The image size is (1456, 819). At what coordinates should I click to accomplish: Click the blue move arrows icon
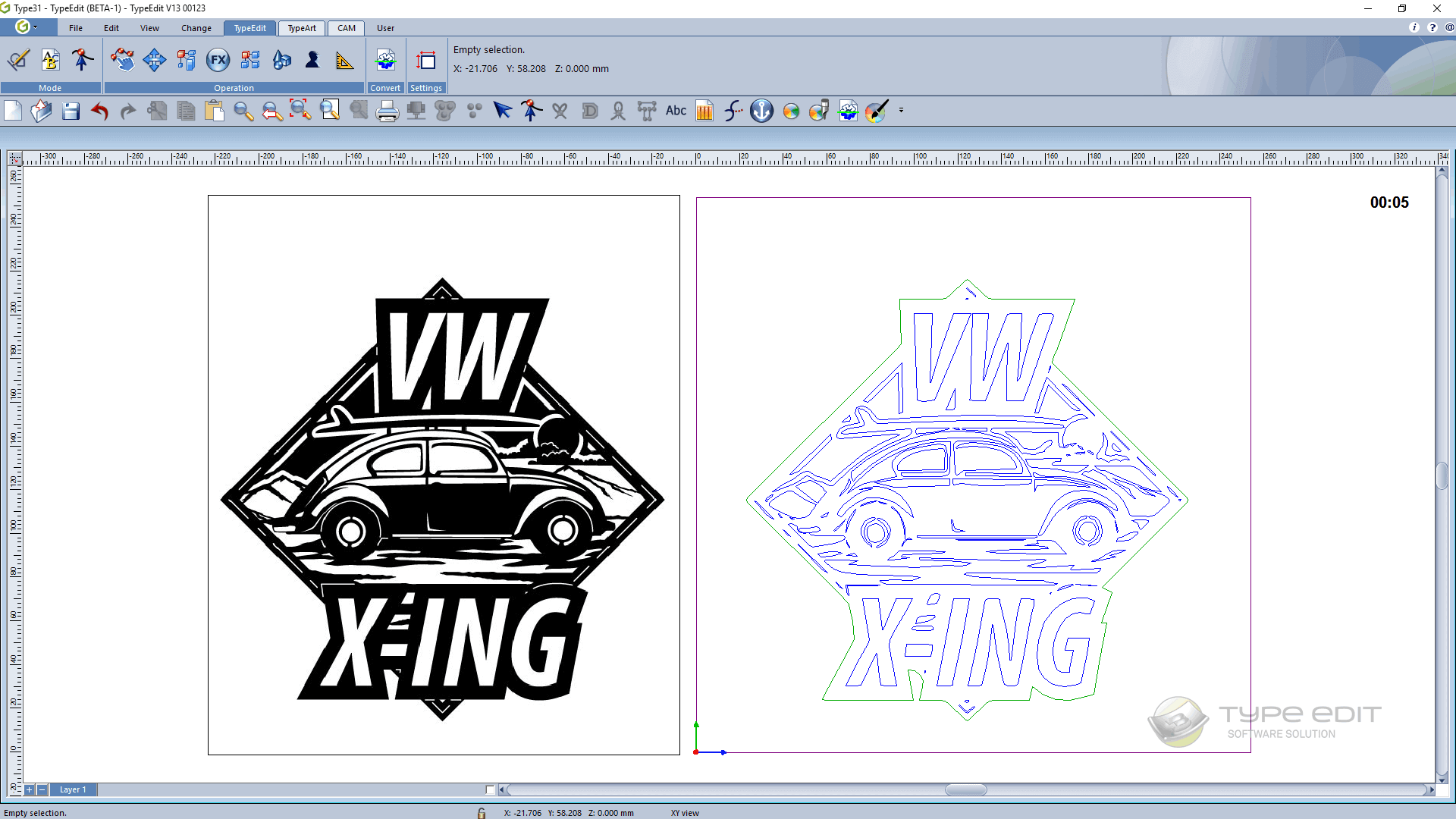coord(154,61)
